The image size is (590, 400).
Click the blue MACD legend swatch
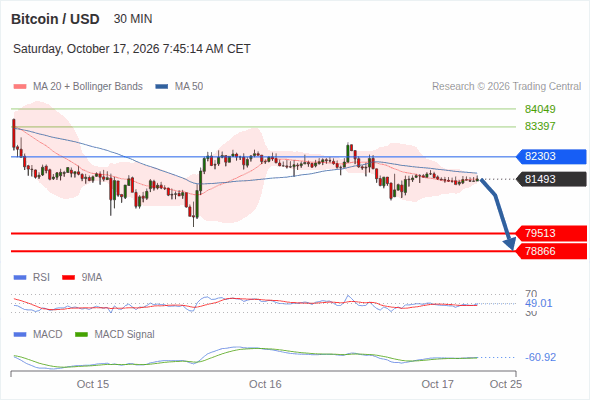point(20,335)
